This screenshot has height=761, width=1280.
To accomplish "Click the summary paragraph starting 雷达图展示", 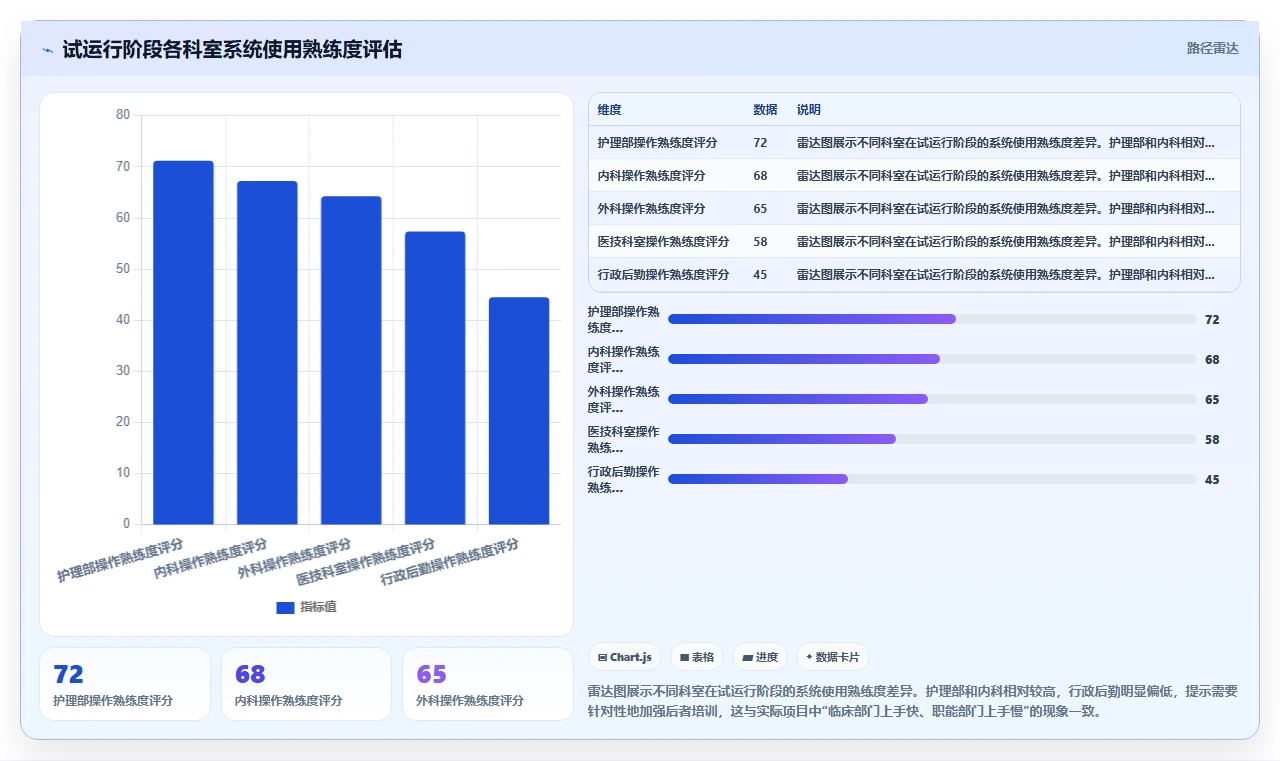I will (913, 702).
